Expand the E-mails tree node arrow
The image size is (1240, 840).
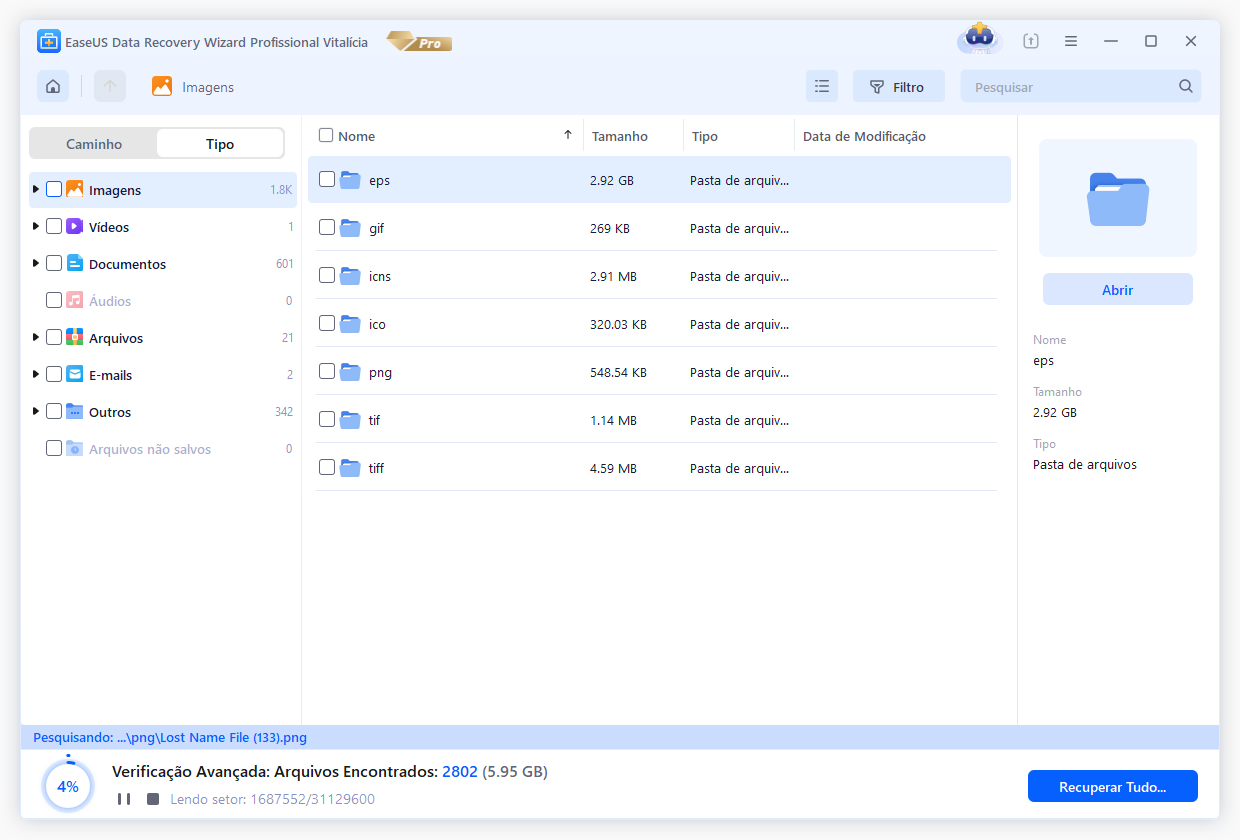(x=36, y=374)
